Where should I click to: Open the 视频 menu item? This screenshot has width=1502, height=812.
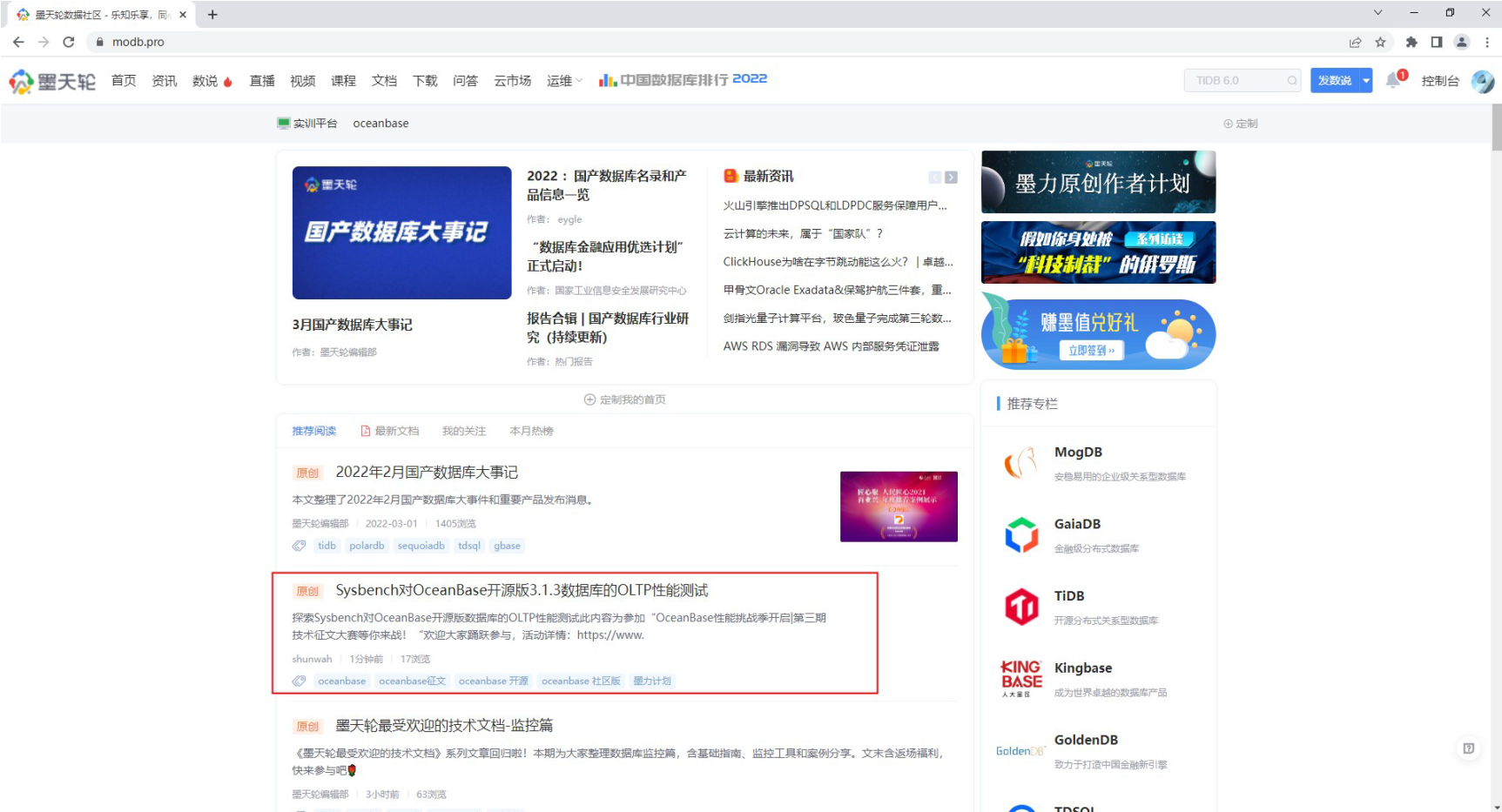pyautogui.click(x=303, y=81)
